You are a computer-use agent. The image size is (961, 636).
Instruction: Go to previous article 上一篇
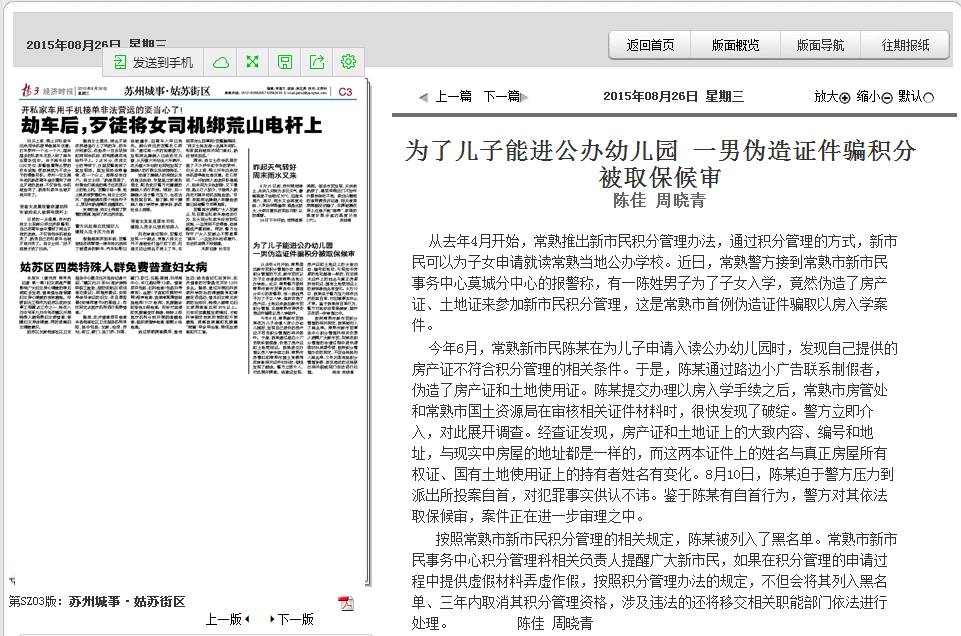tap(454, 96)
